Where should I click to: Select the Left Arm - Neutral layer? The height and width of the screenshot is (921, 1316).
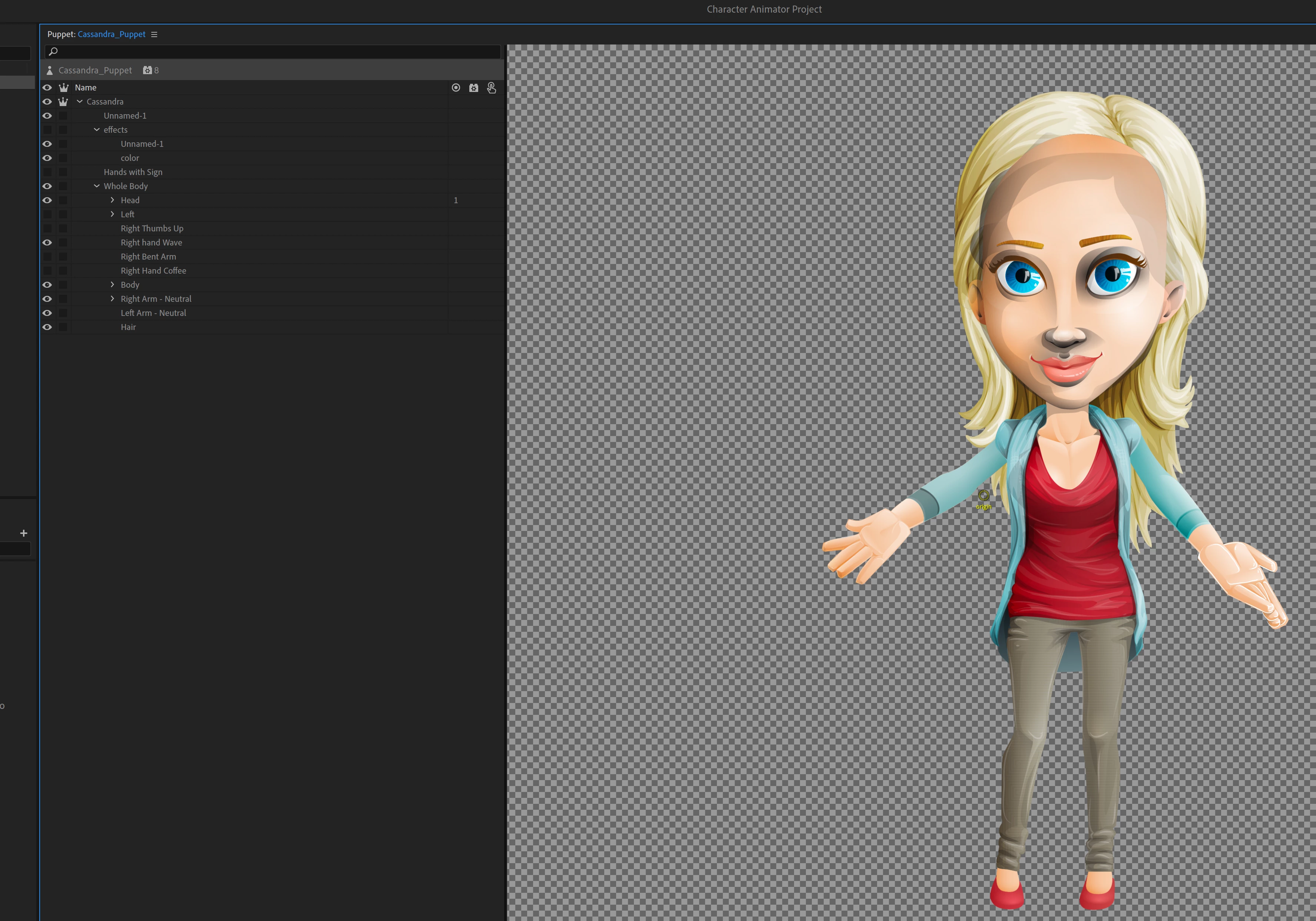tap(153, 313)
